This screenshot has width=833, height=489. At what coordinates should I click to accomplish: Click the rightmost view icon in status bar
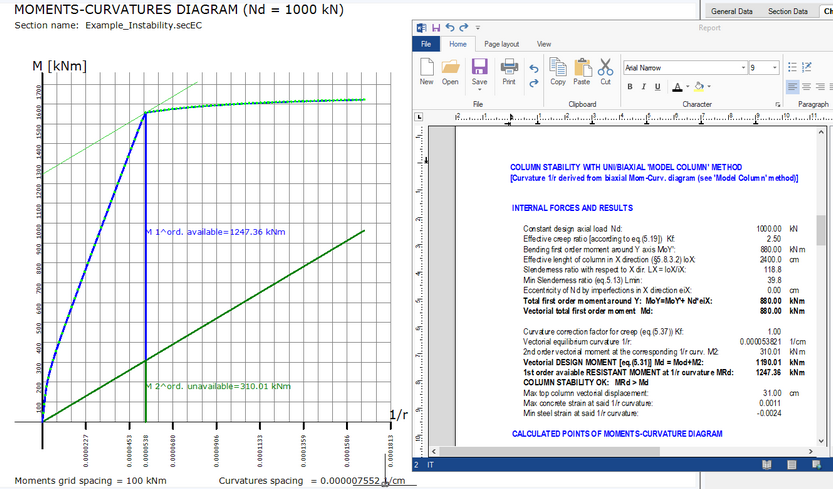tap(817, 465)
